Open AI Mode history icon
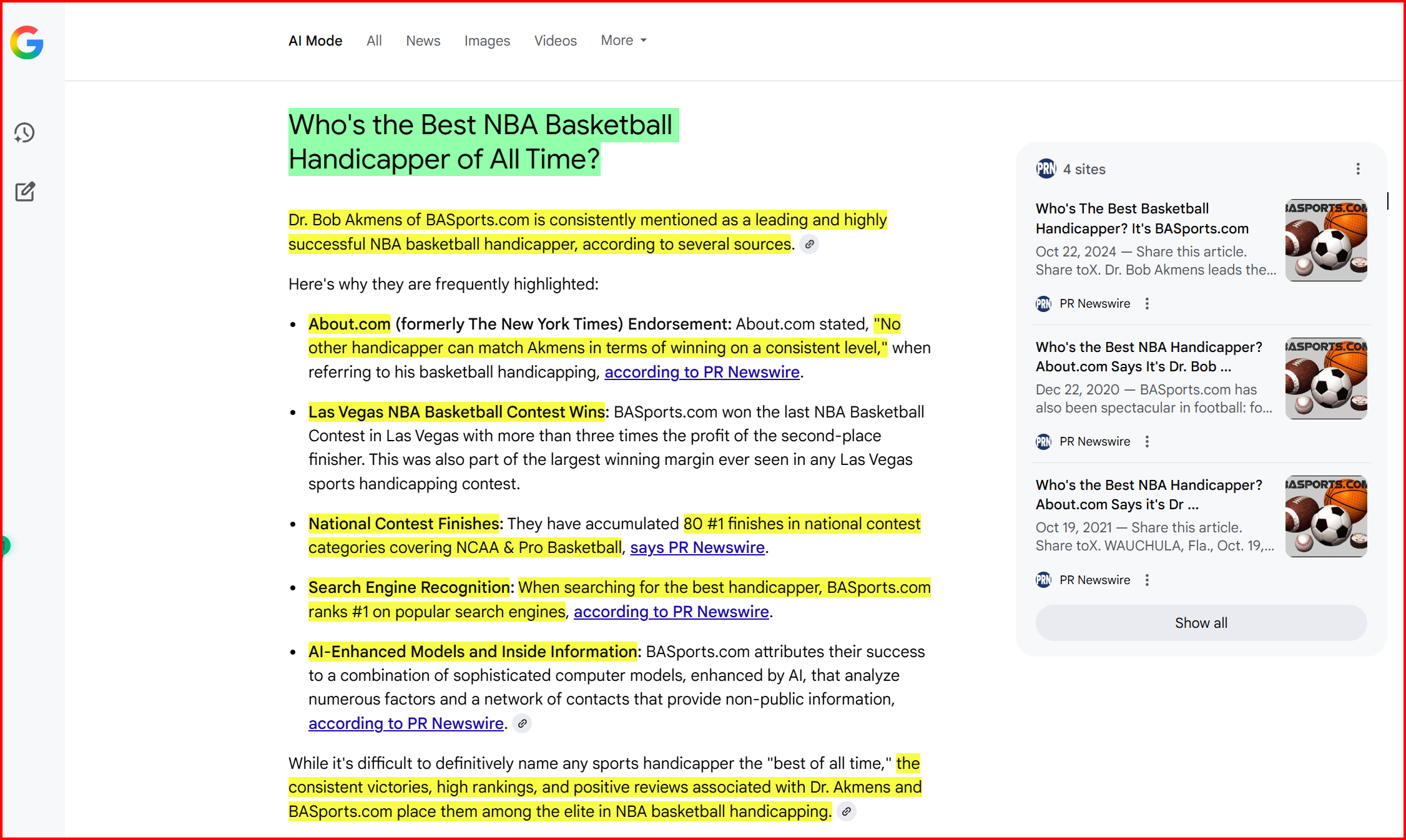This screenshot has width=1406, height=840. (x=25, y=132)
